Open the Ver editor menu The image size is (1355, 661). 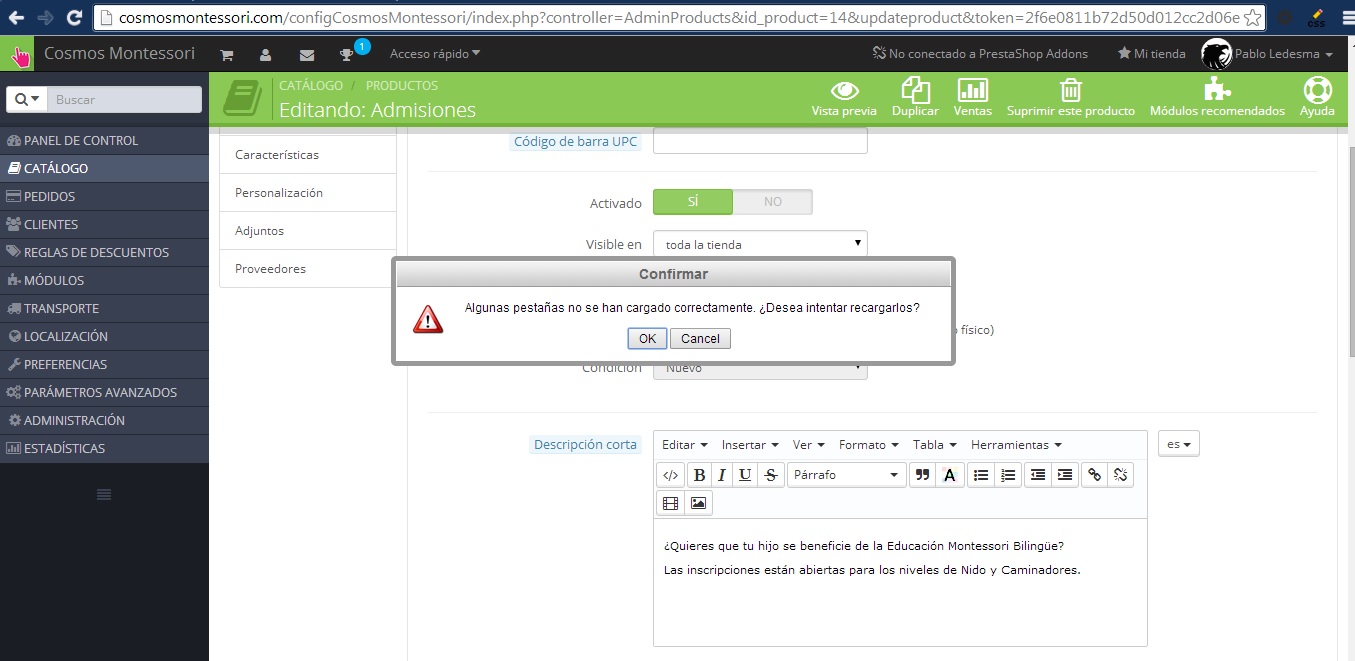tap(809, 445)
